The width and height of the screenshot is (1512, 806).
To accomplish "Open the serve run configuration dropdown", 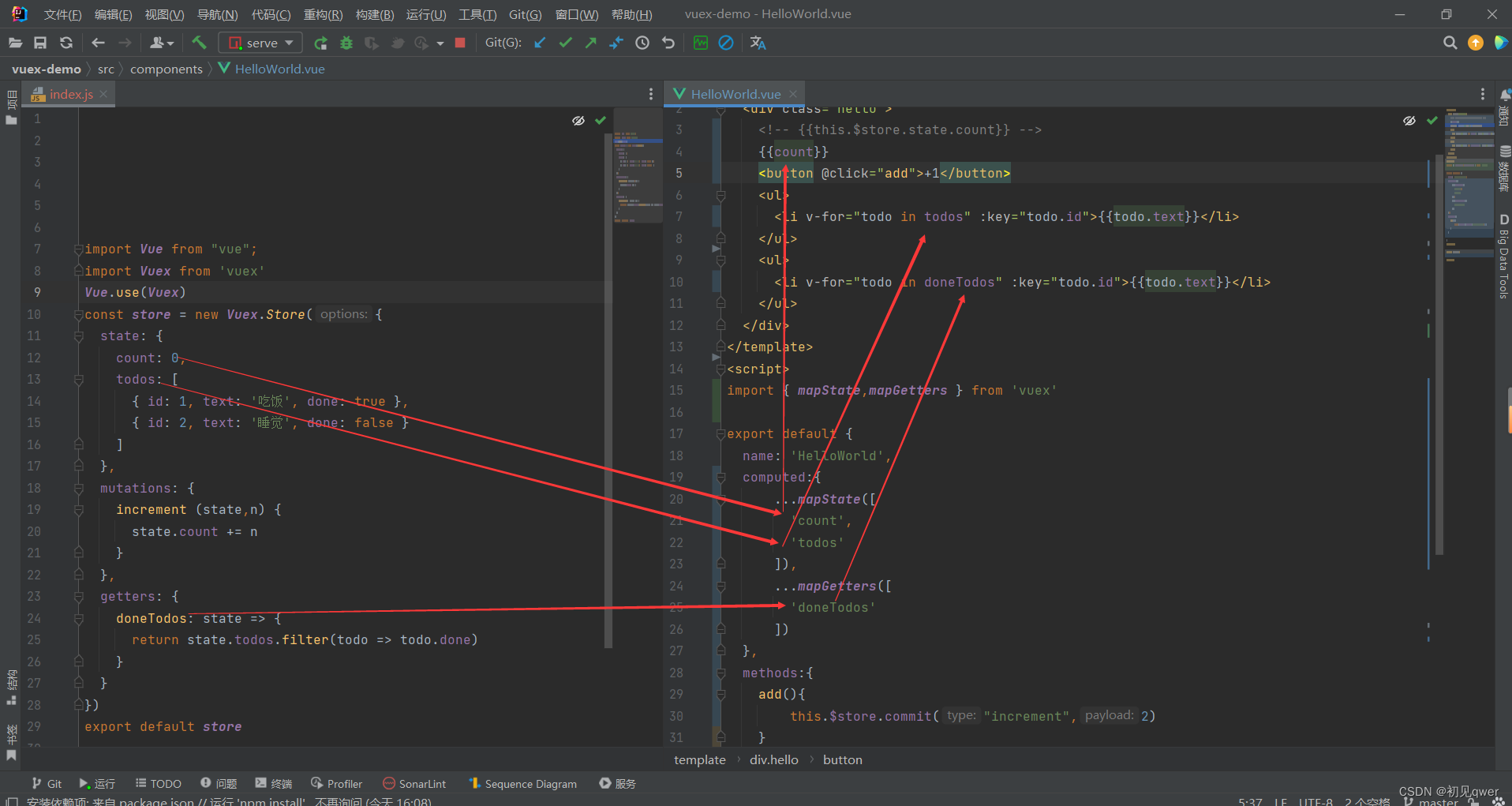I will 260,43.
